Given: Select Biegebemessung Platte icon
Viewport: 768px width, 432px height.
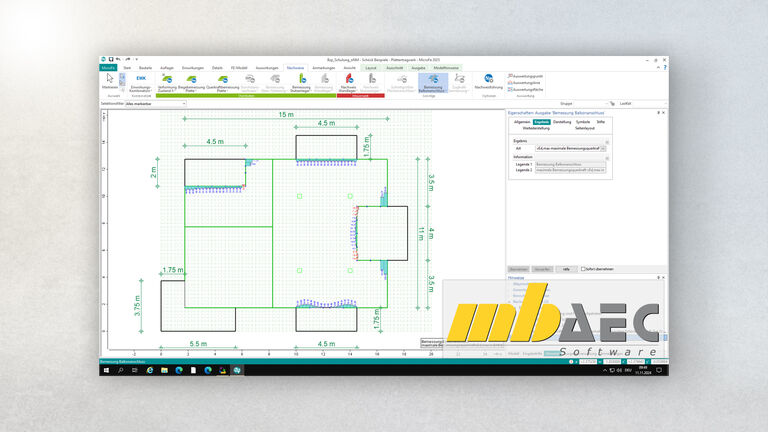Looking at the screenshot, I should [193, 80].
